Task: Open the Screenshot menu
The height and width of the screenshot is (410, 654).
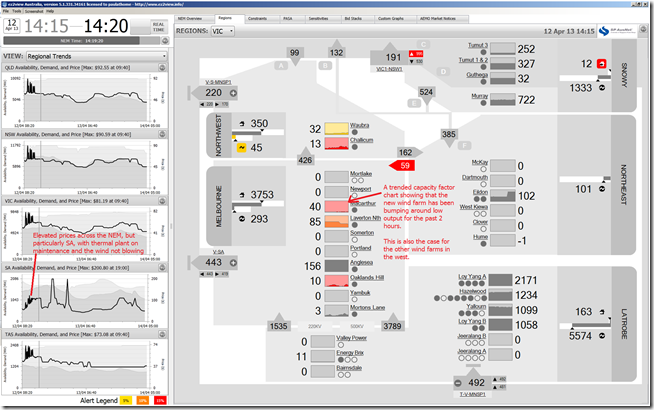Action: tap(34, 11)
